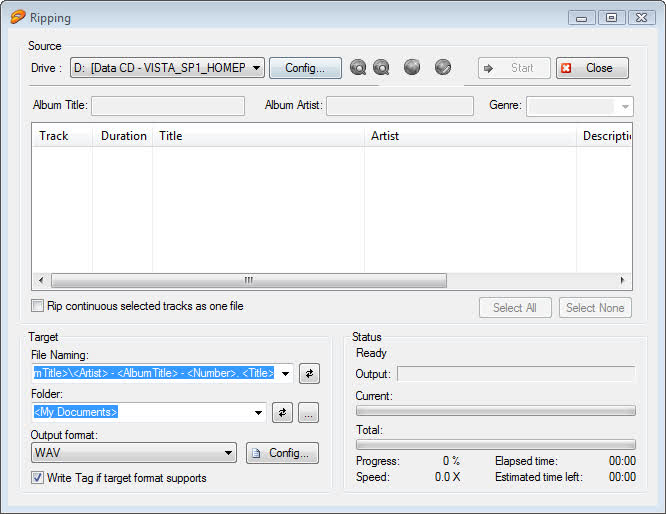
Task: Click the Total progress bar
Action: tap(496, 445)
